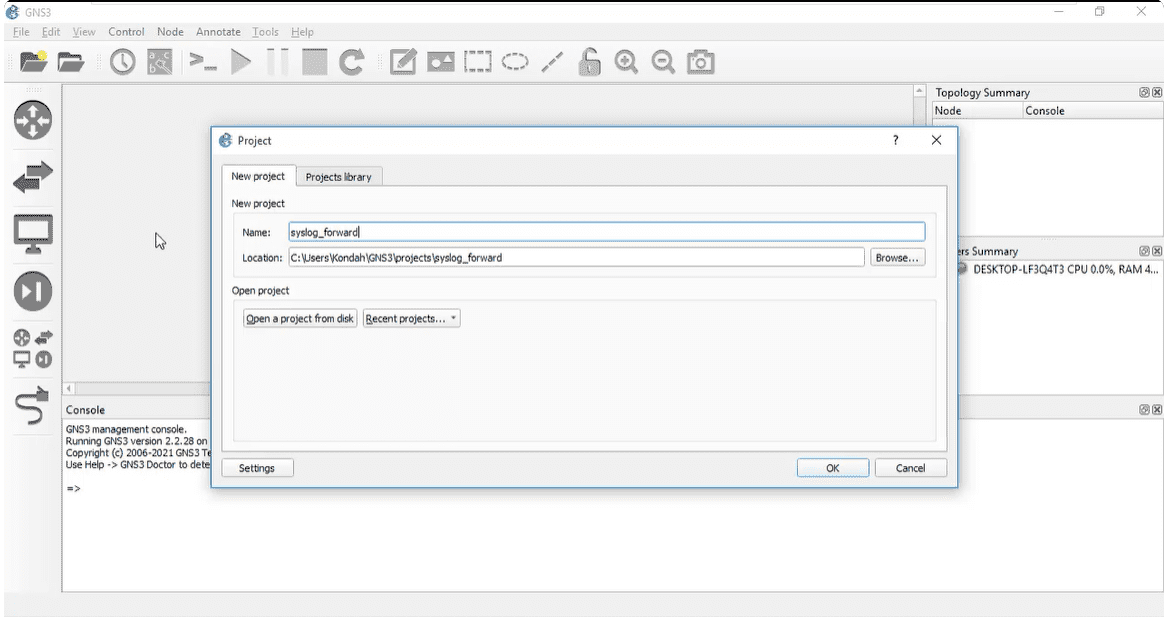The image size is (1165, 617).
Task: Open the View menu
Action: coord(83,32)
